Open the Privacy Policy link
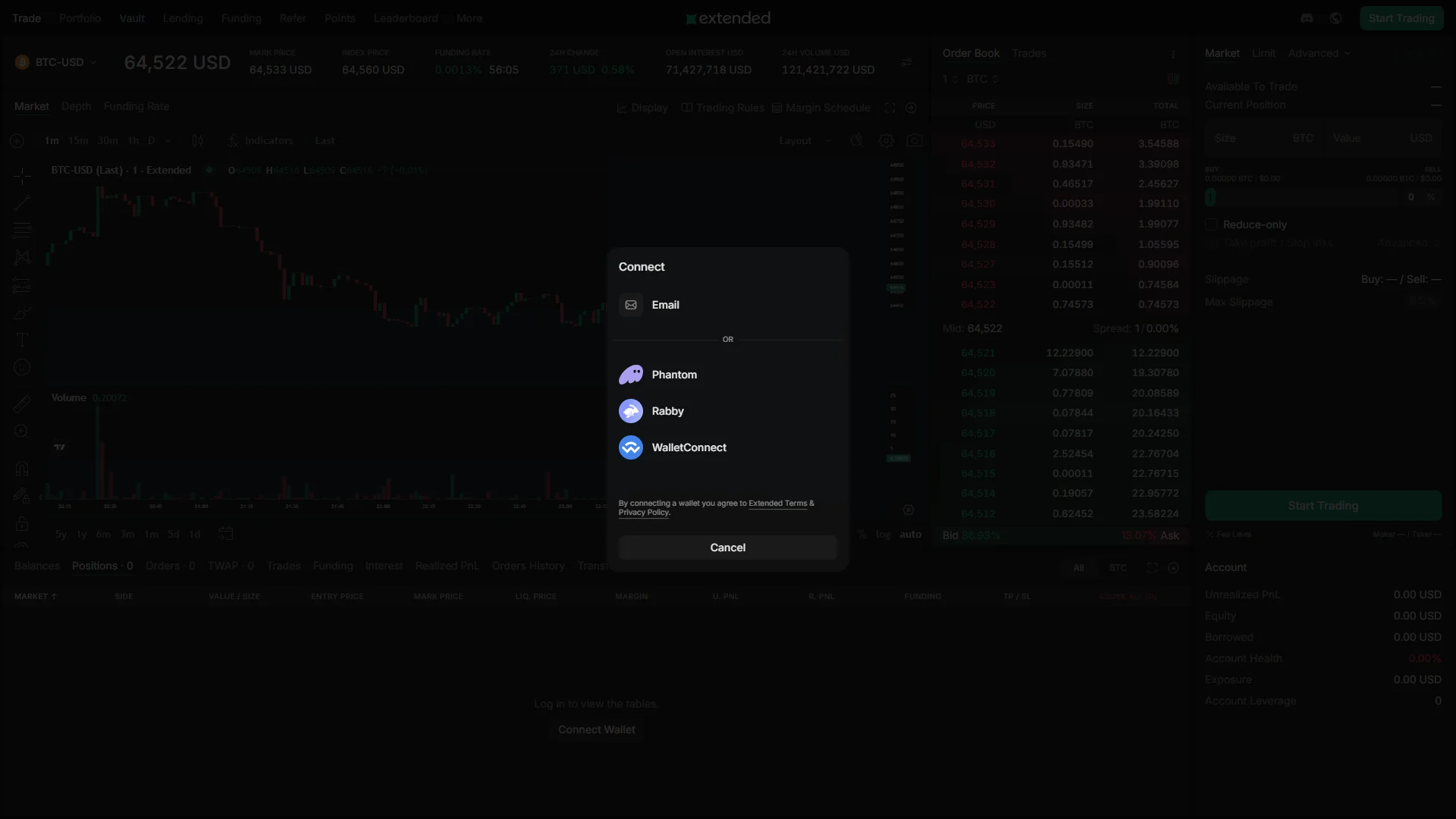This screenshot has height=819, width=1456. pos(643,513)
